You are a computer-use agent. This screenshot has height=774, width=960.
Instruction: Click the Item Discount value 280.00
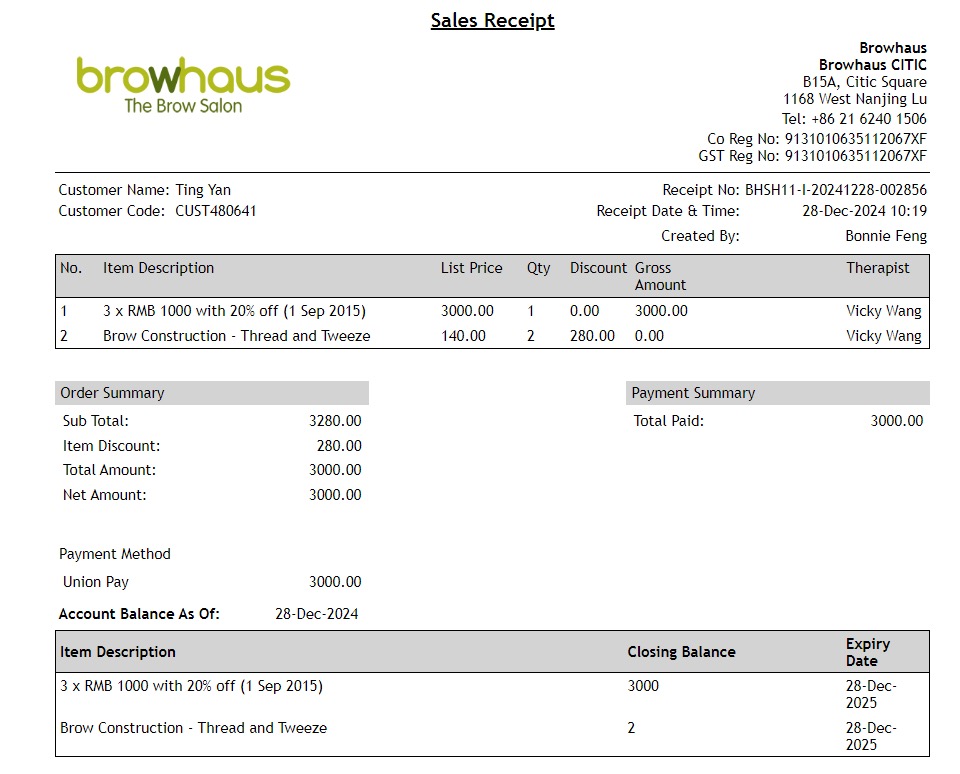(339, 446)
